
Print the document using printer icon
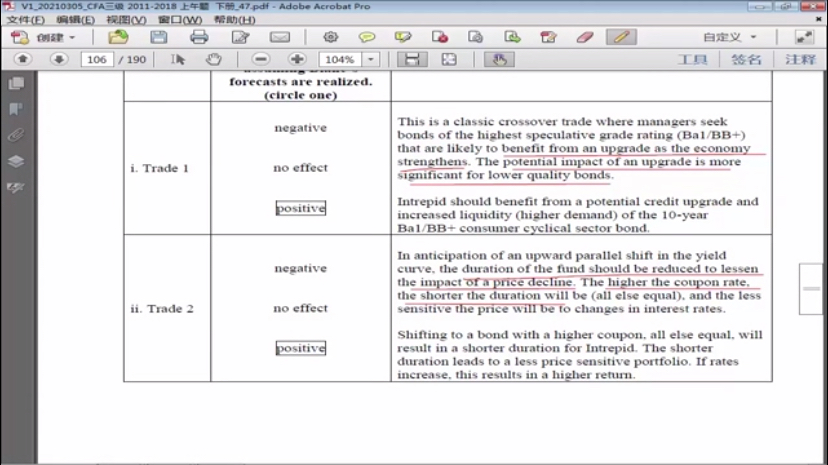coord(199,37)
